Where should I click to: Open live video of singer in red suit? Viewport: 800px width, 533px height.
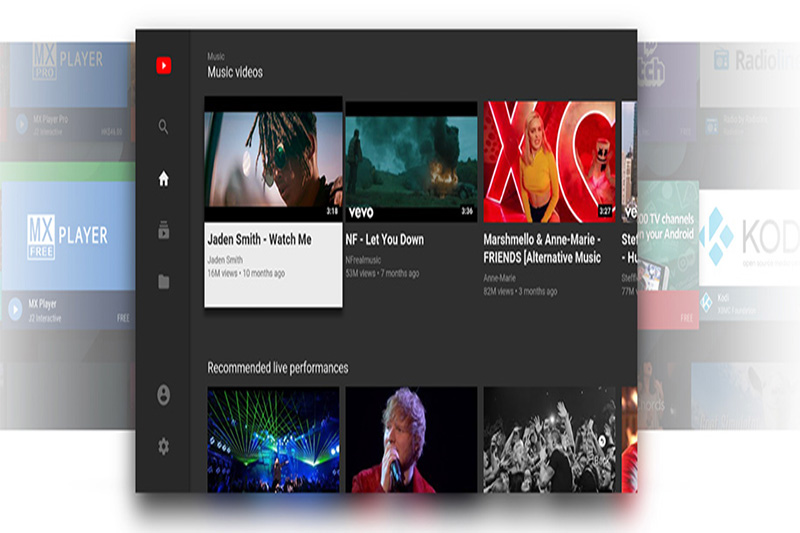point(411,440)
